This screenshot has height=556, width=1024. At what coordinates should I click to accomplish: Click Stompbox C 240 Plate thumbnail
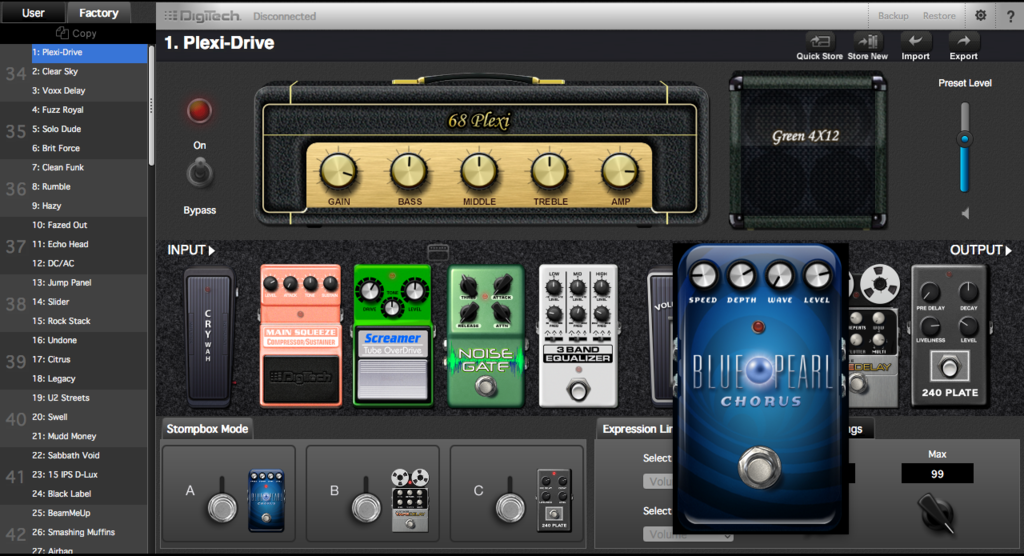pos(554,500)
